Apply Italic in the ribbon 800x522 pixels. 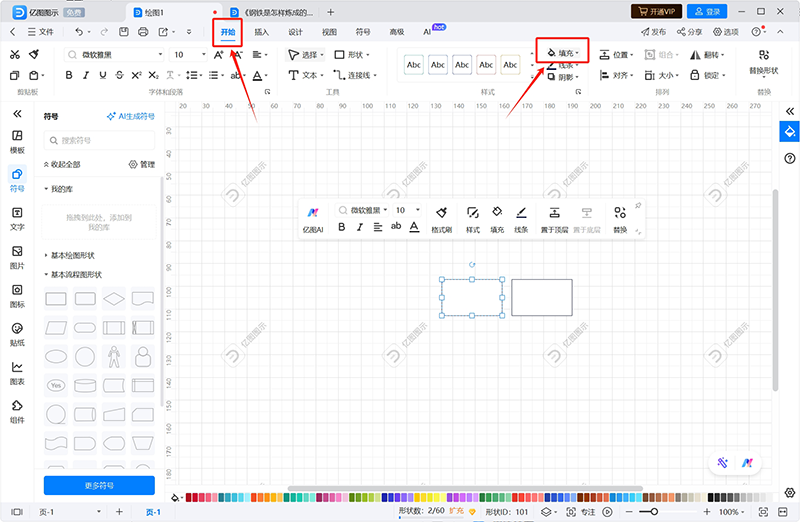coord(86,76)
